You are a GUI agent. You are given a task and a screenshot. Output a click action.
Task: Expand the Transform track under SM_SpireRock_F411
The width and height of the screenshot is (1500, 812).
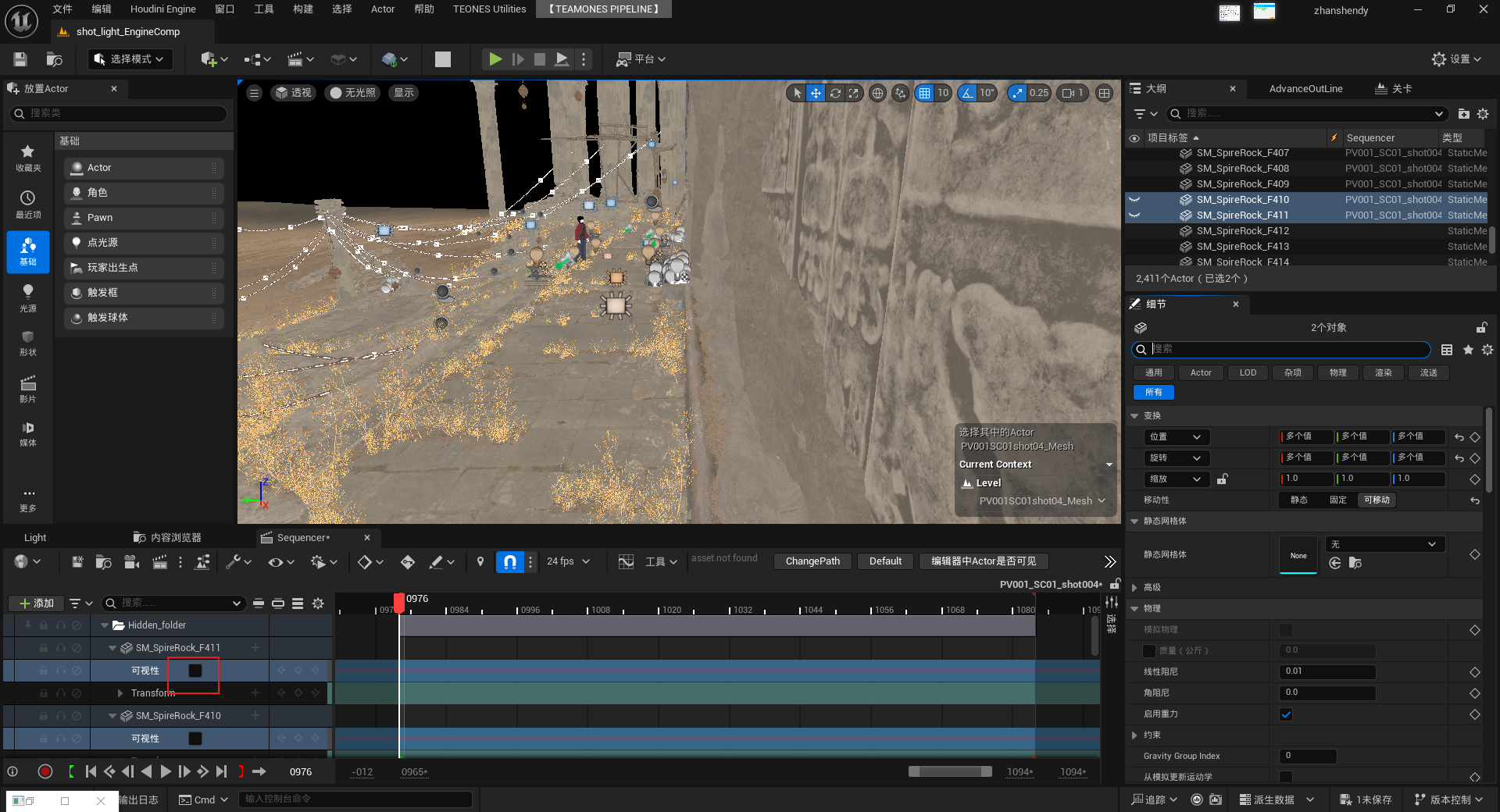(120, 693)
